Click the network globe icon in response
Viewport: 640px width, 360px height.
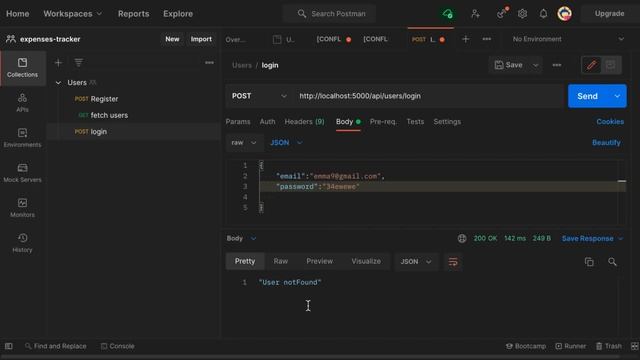[462, 238]
